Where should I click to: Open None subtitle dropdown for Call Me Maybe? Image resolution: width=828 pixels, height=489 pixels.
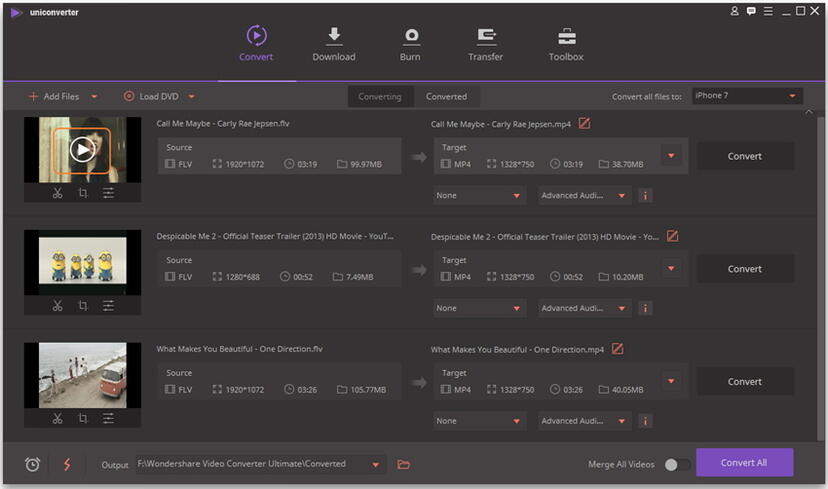coord(479,195)
